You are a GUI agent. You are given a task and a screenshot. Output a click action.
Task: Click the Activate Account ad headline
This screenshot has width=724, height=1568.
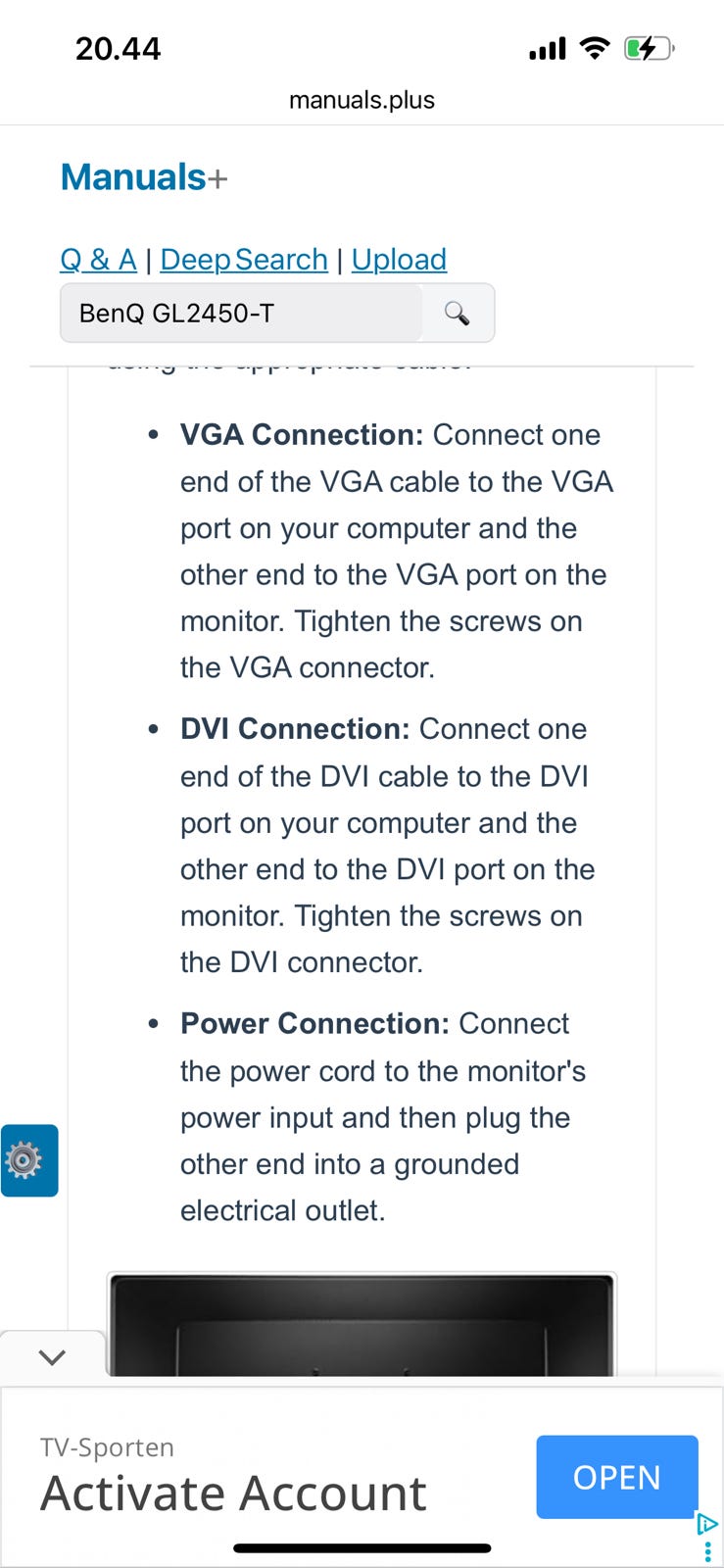pyautogui.click(x=233, y=1494)
